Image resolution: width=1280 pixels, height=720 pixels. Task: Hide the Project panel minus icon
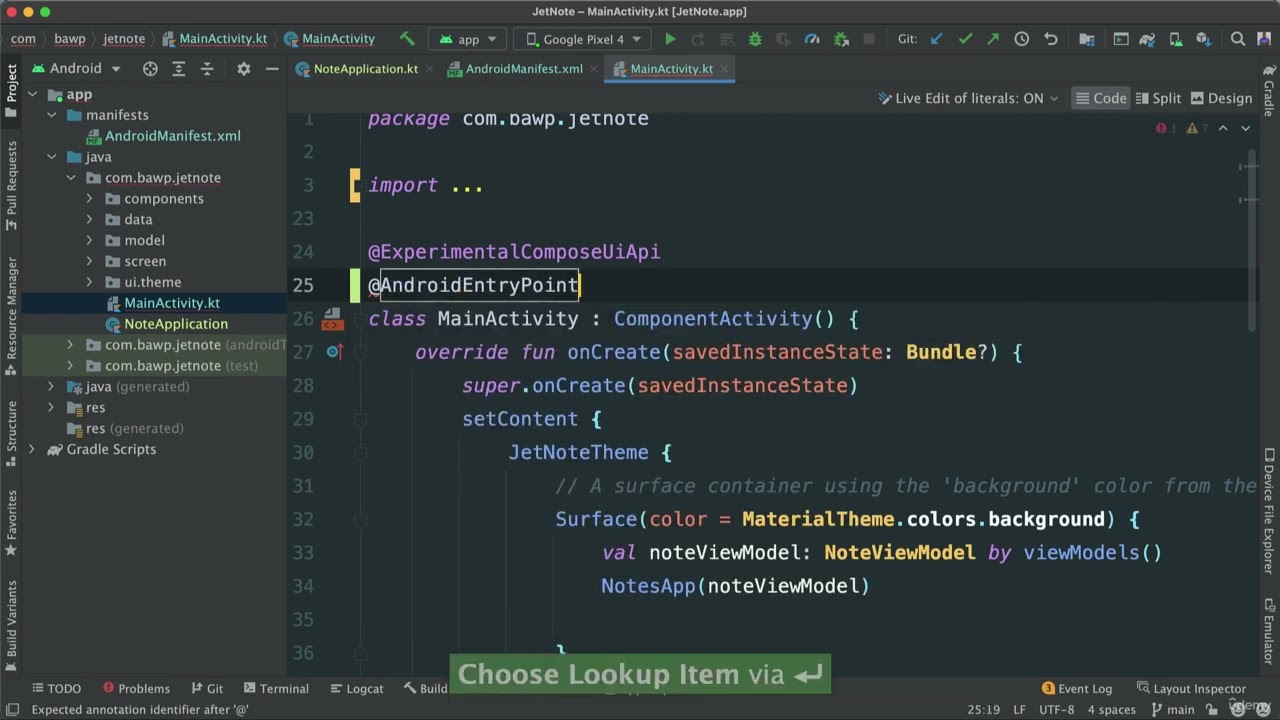point(272,69)
